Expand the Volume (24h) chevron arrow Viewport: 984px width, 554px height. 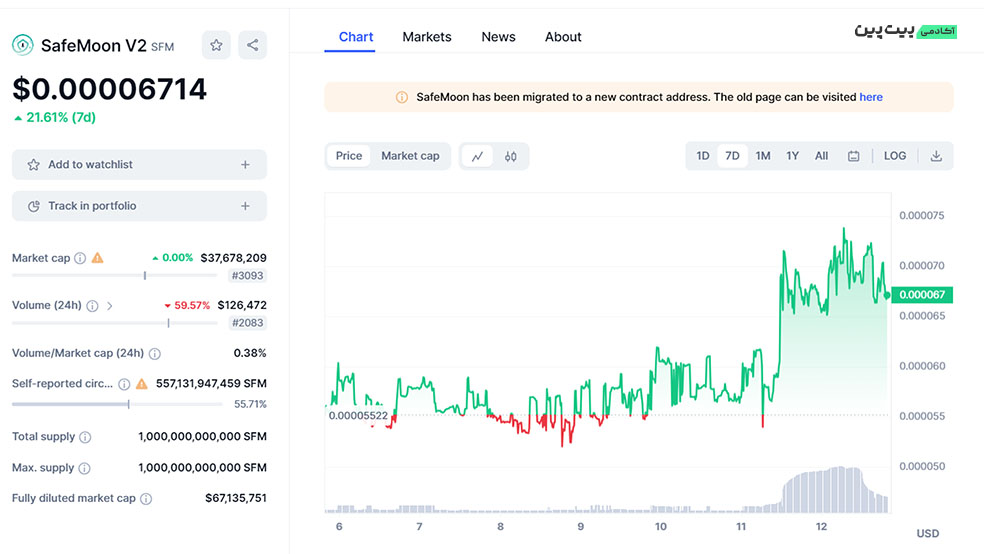110,306
